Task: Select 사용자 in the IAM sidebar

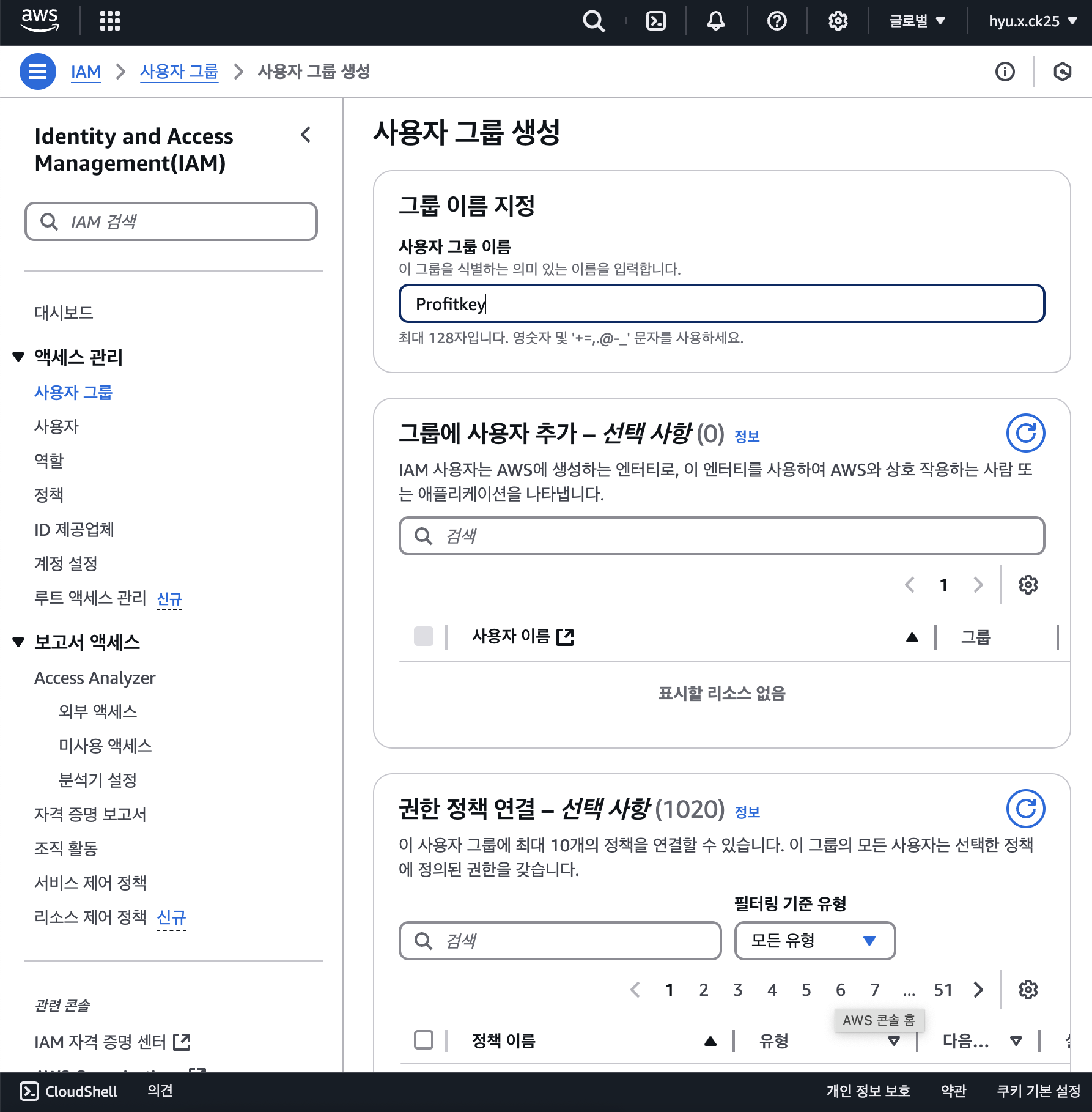Action: [x=56, y=426]
